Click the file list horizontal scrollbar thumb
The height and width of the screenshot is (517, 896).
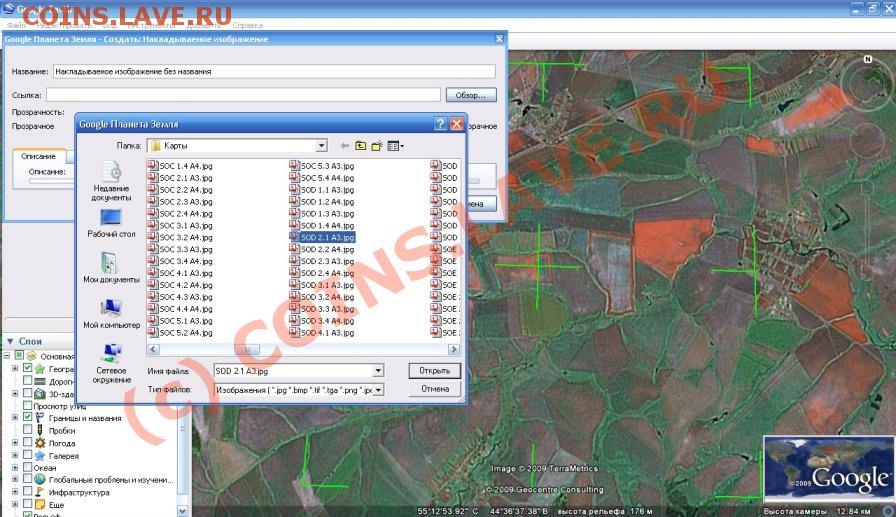click(247, 349)
